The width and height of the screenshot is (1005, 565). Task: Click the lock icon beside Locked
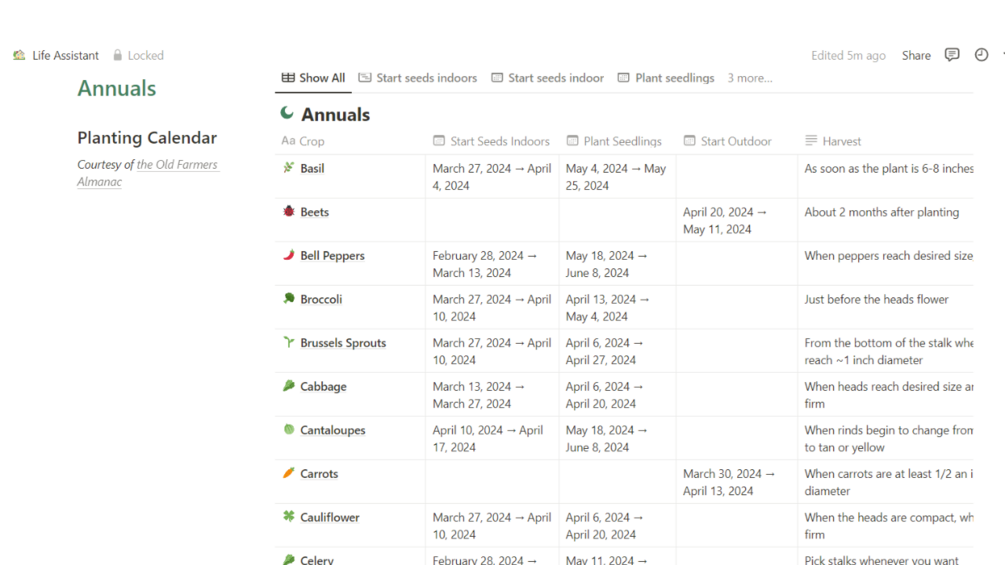118,56
